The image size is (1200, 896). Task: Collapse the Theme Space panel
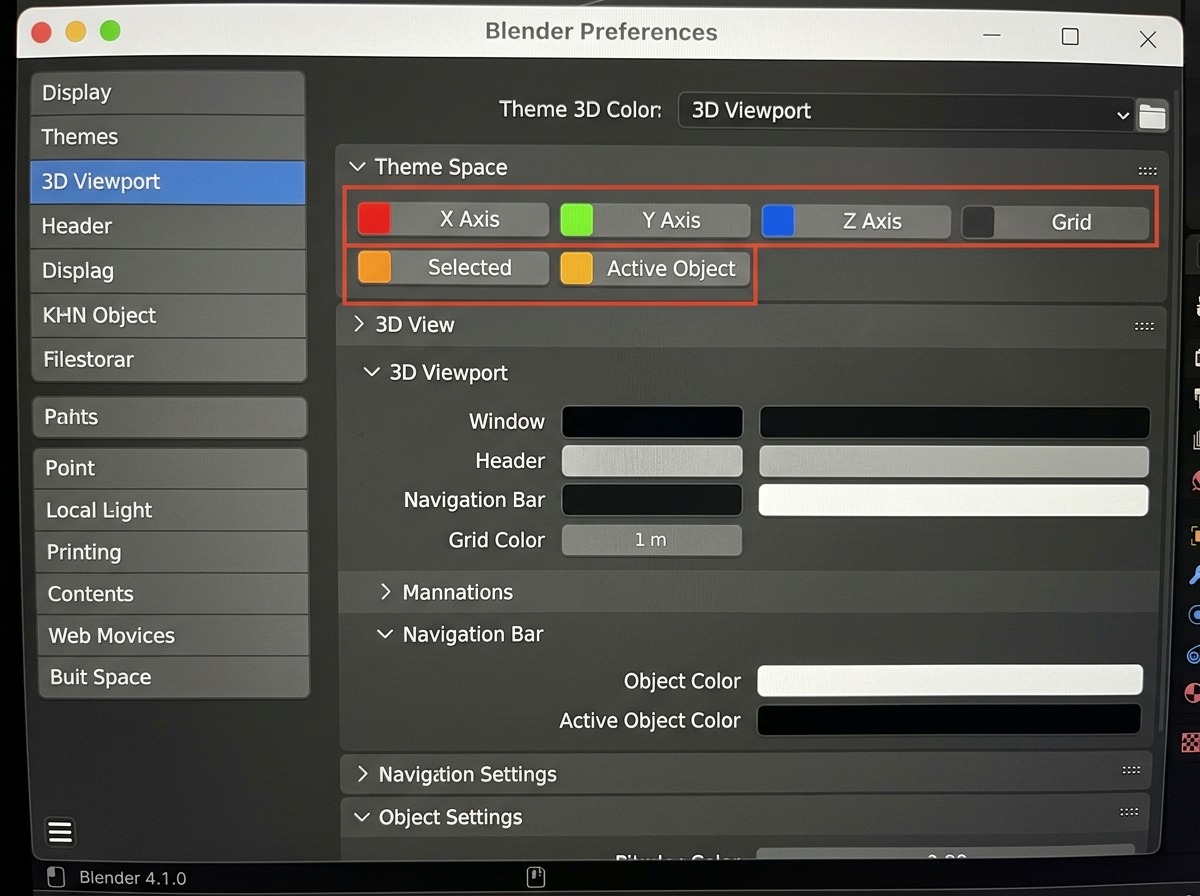[x=357, y=167]
